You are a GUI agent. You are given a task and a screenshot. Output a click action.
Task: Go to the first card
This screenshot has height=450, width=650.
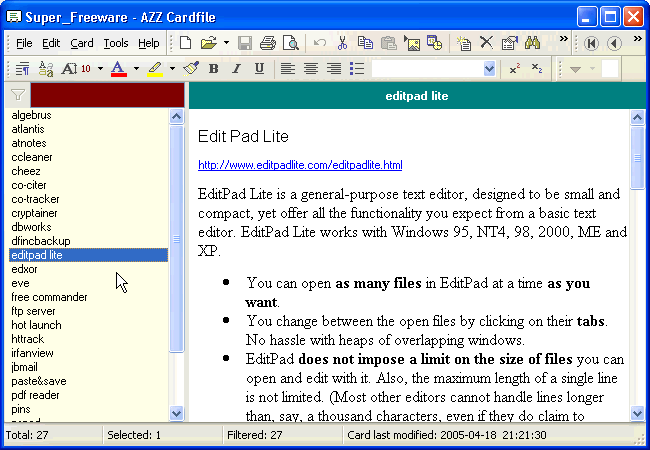591,43
